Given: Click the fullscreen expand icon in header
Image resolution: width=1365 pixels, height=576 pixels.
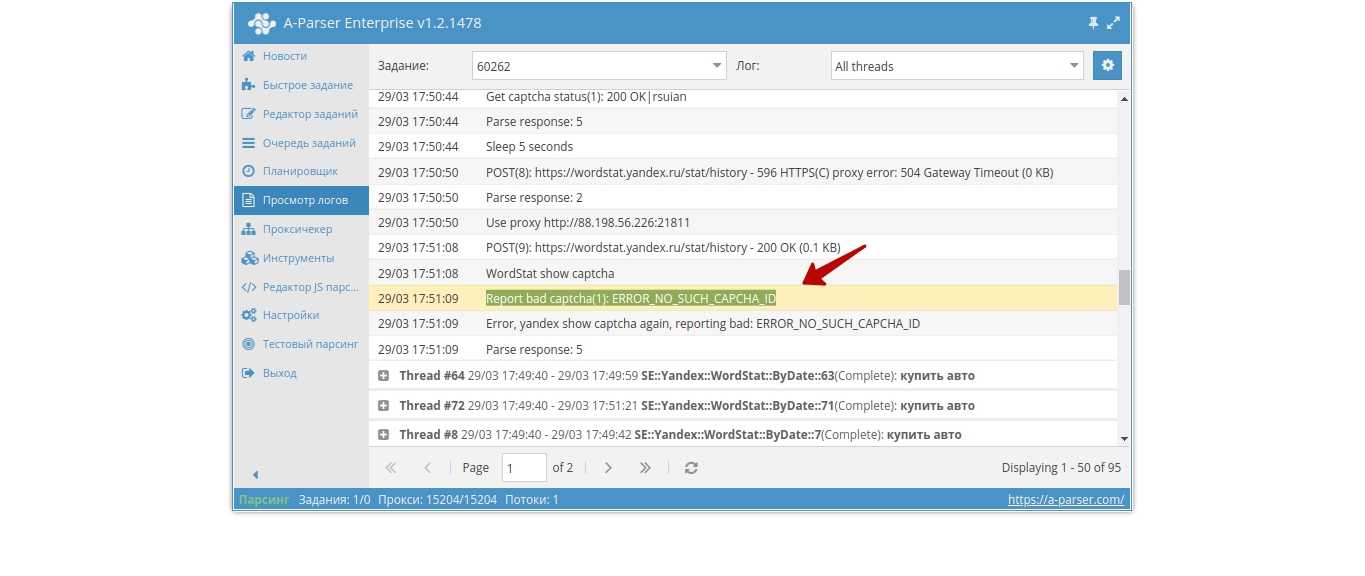Looking at the screenshot, I should (x=1114, y=23).
